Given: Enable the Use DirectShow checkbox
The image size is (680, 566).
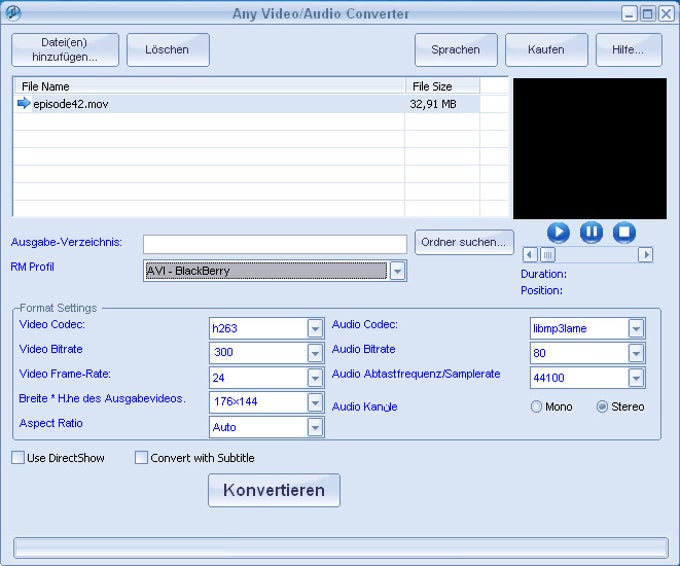Looking at the screenshot, I should point(18,458).
